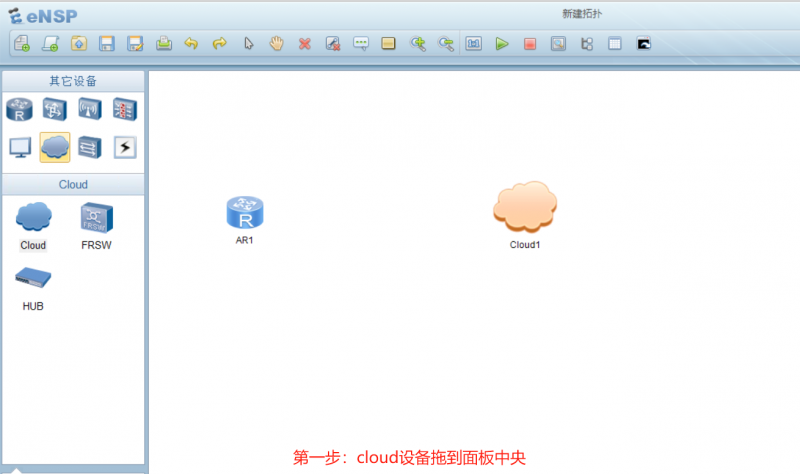The height and width of the screenshot is (474, 800).
Task: Redo the last action
Action: pos(219,44)
